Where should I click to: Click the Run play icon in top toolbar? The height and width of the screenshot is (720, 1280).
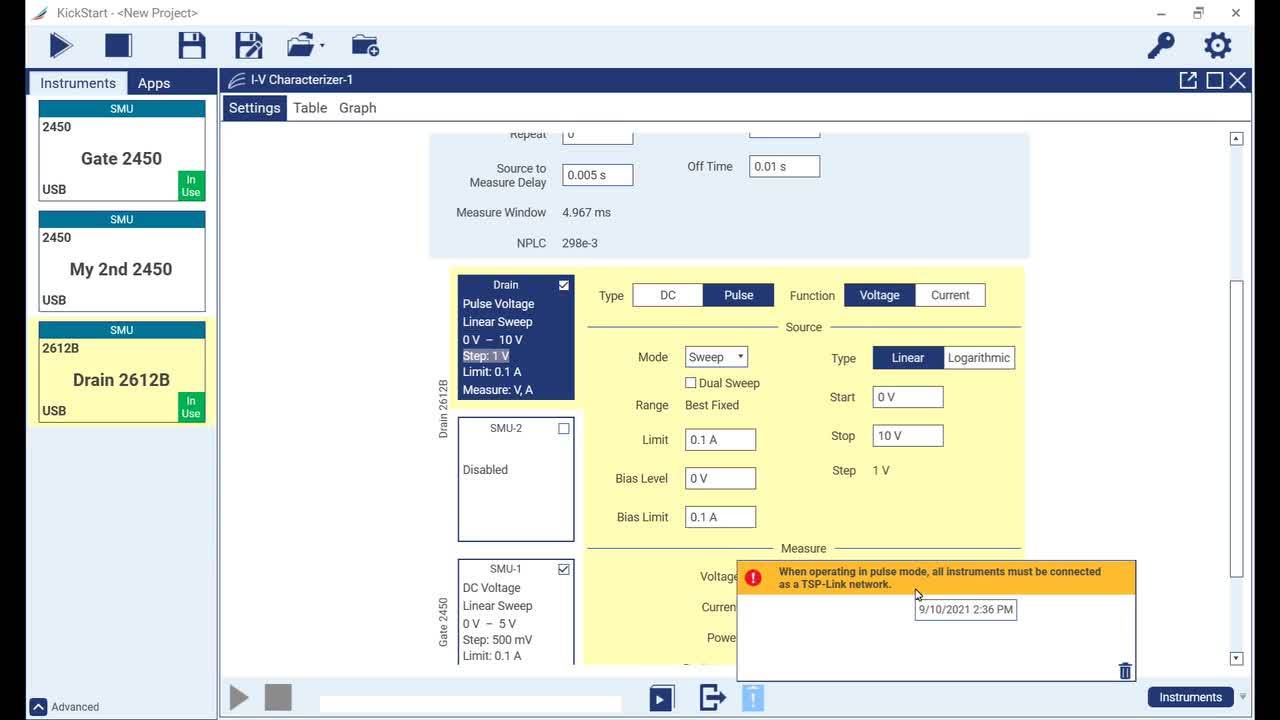point(61,46)
